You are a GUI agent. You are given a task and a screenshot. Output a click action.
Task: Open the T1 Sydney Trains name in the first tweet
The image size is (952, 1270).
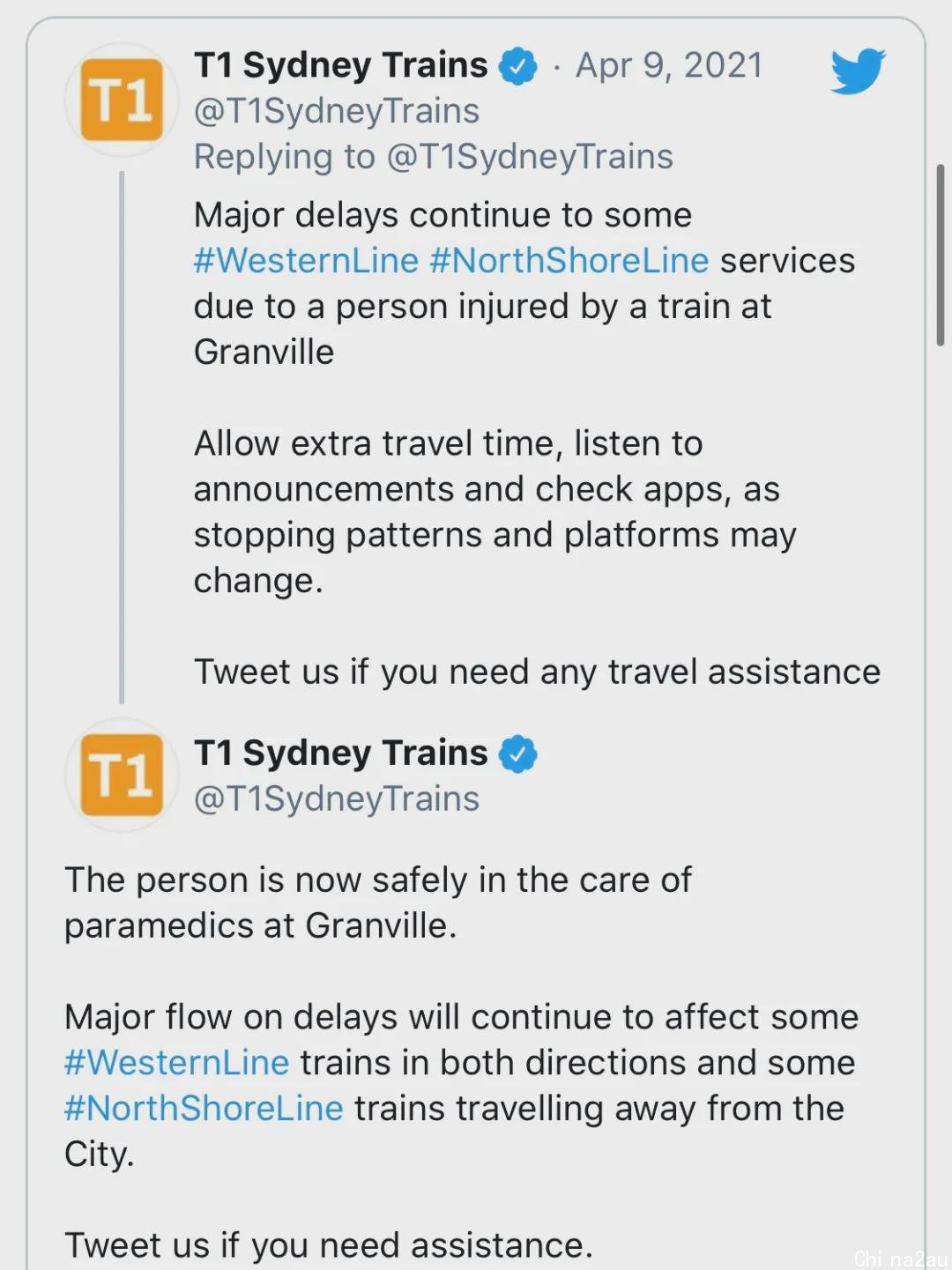(340, 65)
